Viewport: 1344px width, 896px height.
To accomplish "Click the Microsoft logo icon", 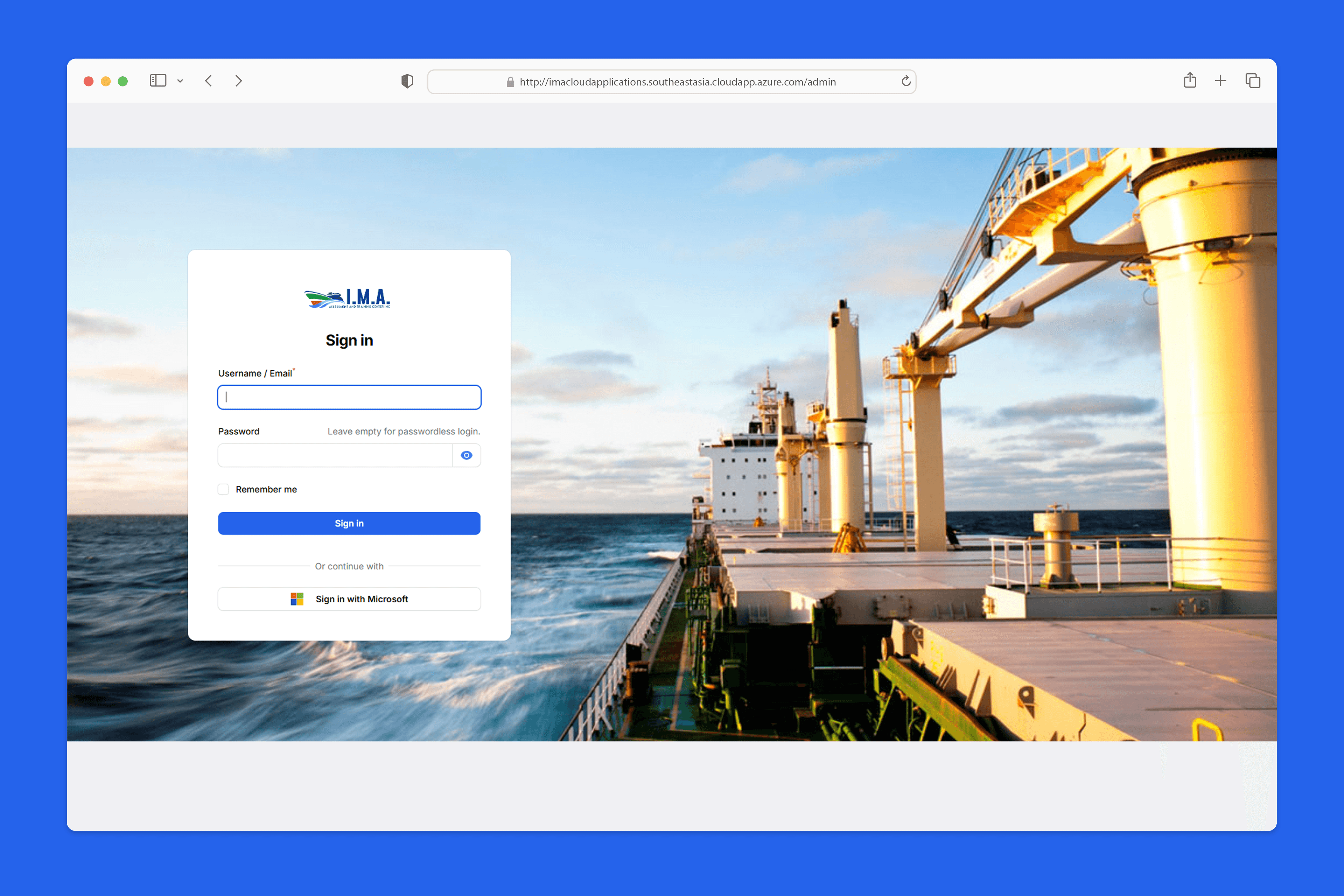I will point(297,599).
